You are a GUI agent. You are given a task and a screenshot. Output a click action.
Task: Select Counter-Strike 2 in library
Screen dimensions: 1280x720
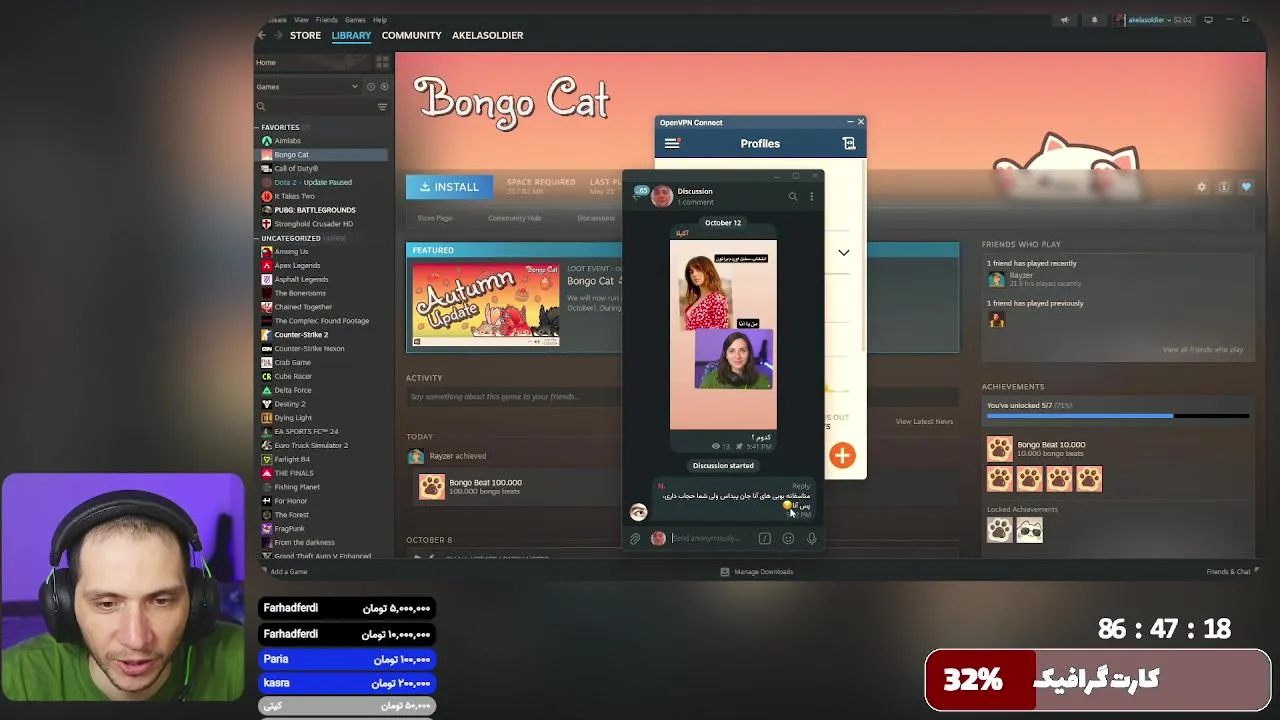[x=301, y=335]
